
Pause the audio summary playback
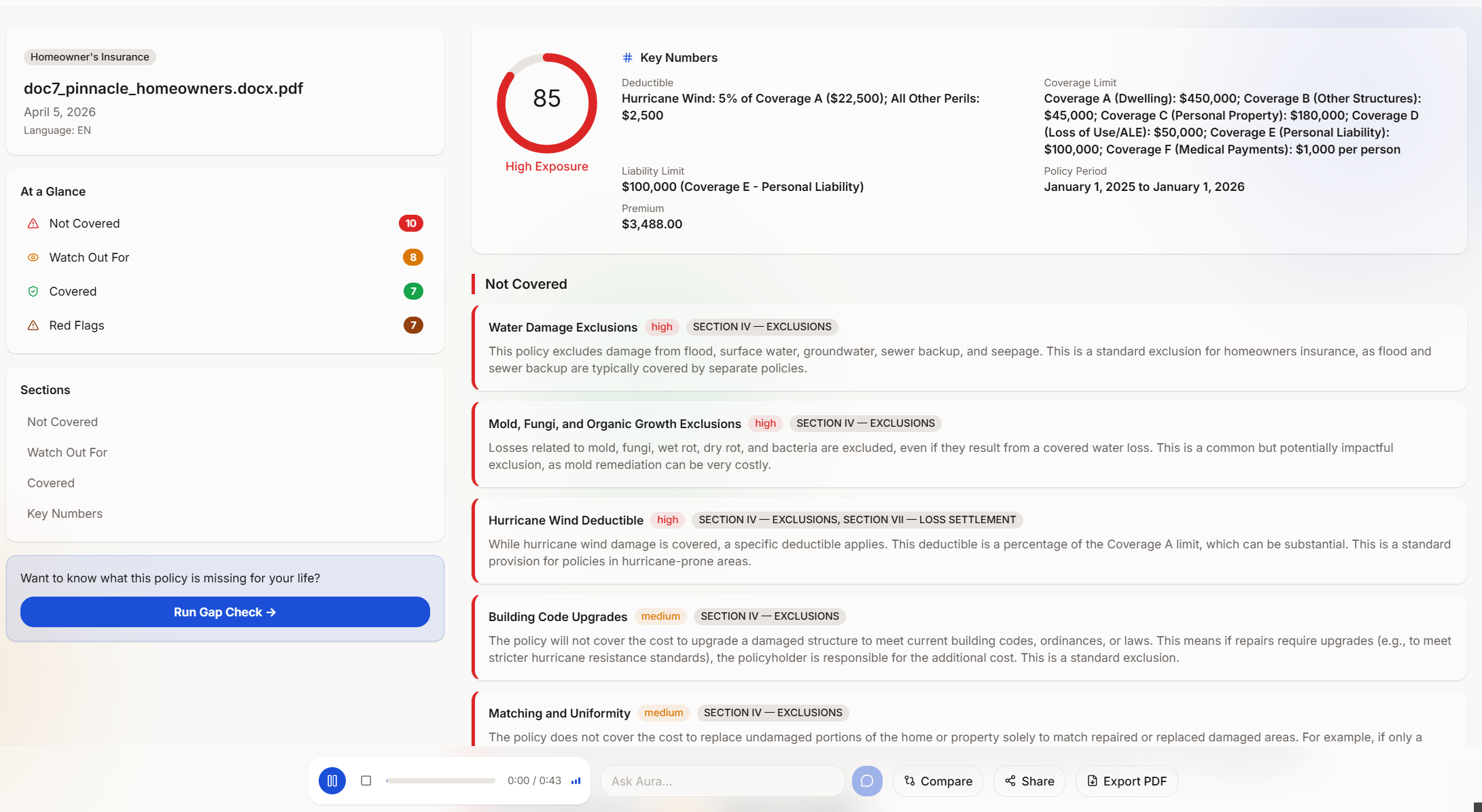[x=332, y=781]
